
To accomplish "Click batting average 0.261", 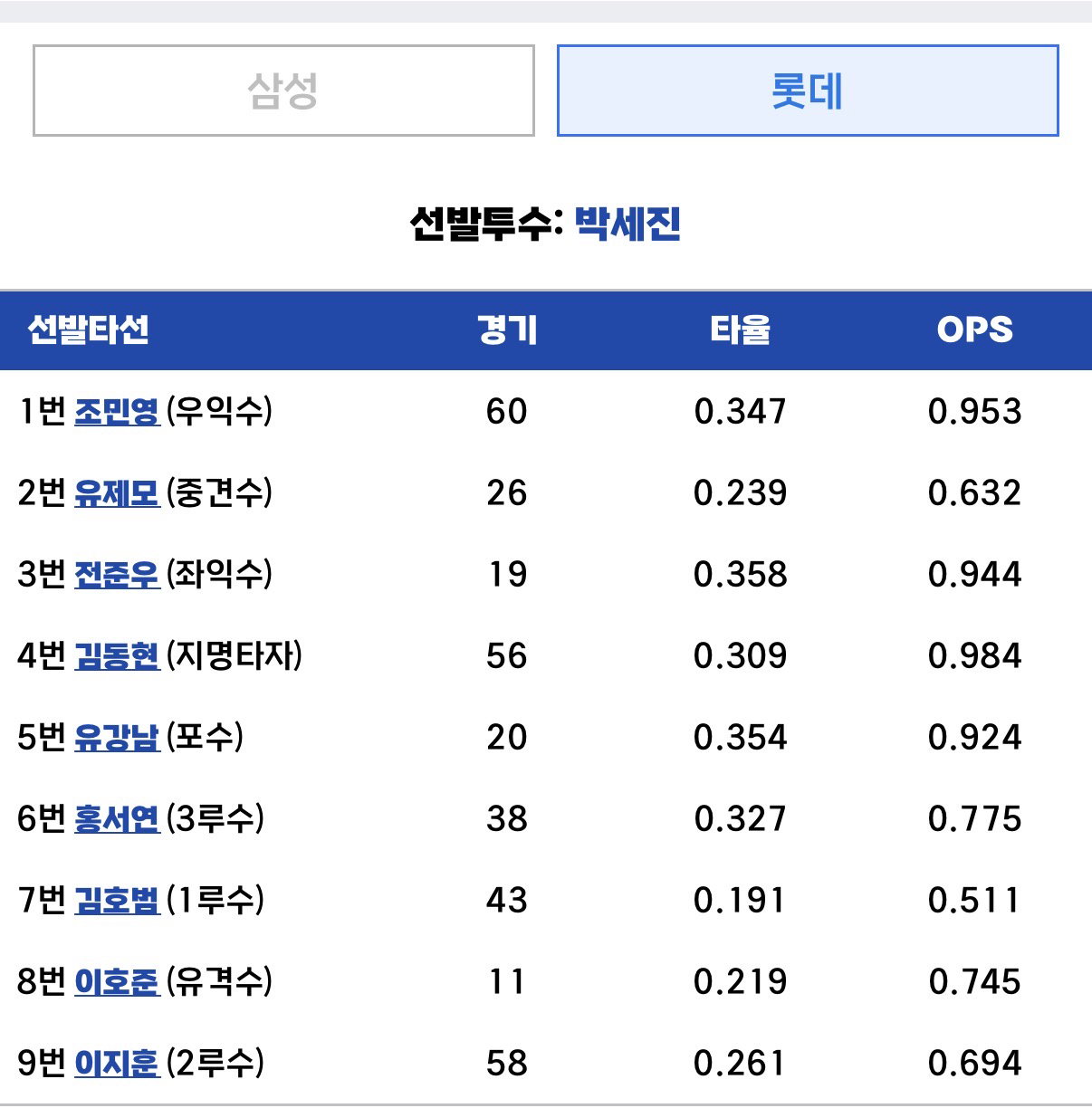I will (741, 1064).
